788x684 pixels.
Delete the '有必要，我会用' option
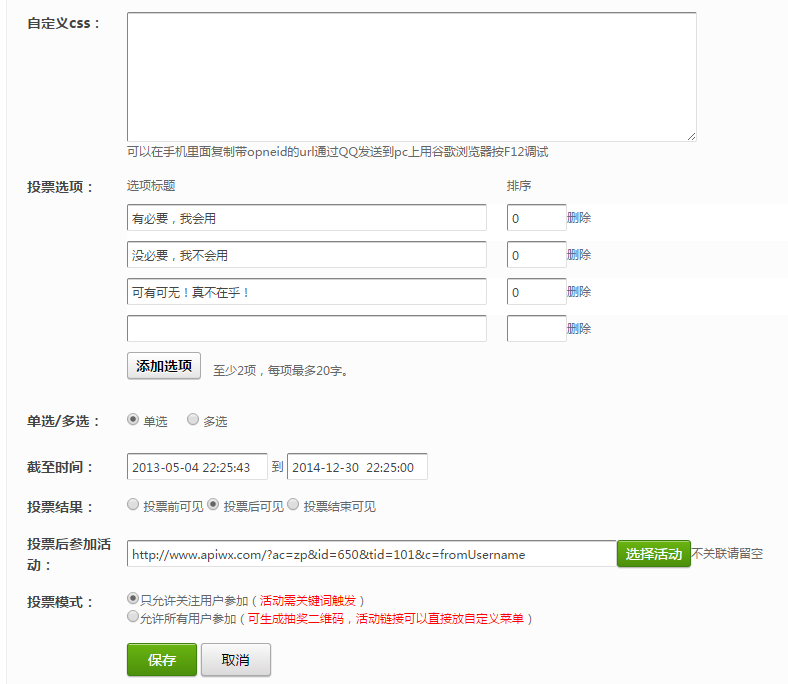(x=579, y=218)
